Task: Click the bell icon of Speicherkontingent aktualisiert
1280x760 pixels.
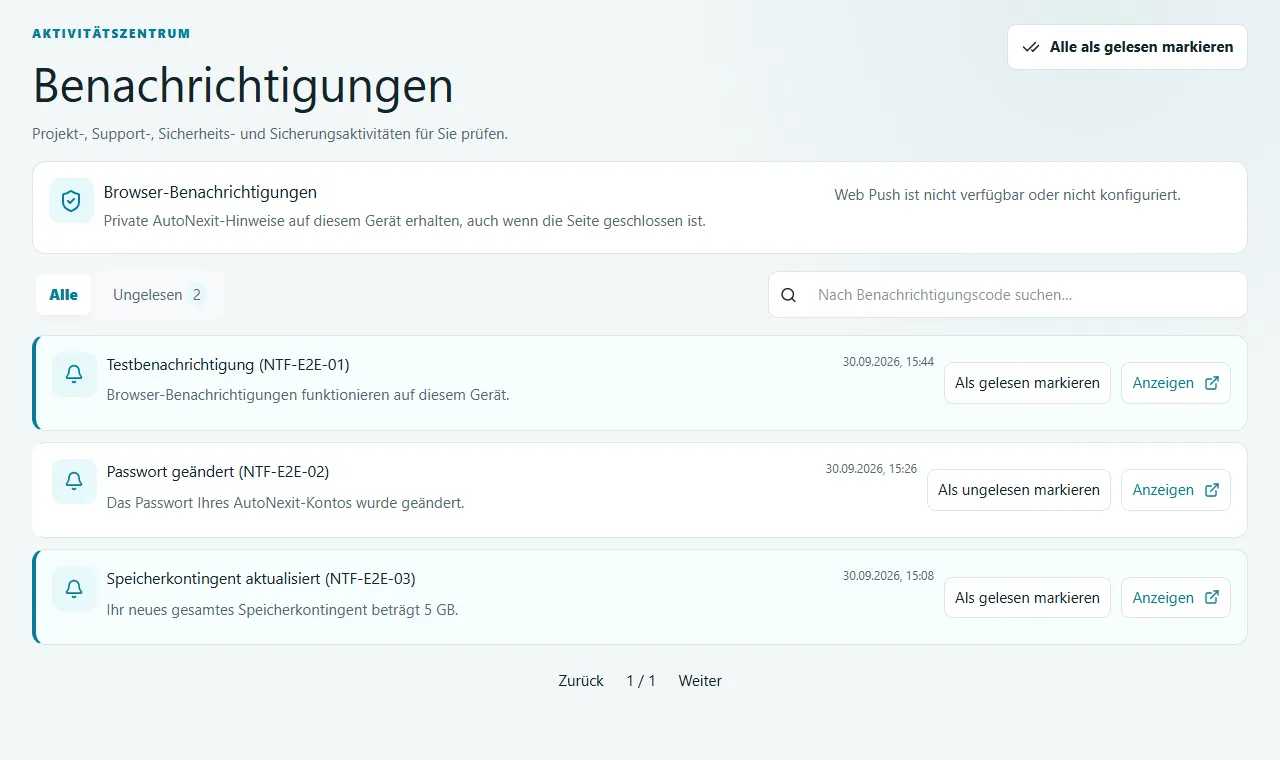Action: click(74, 589)
